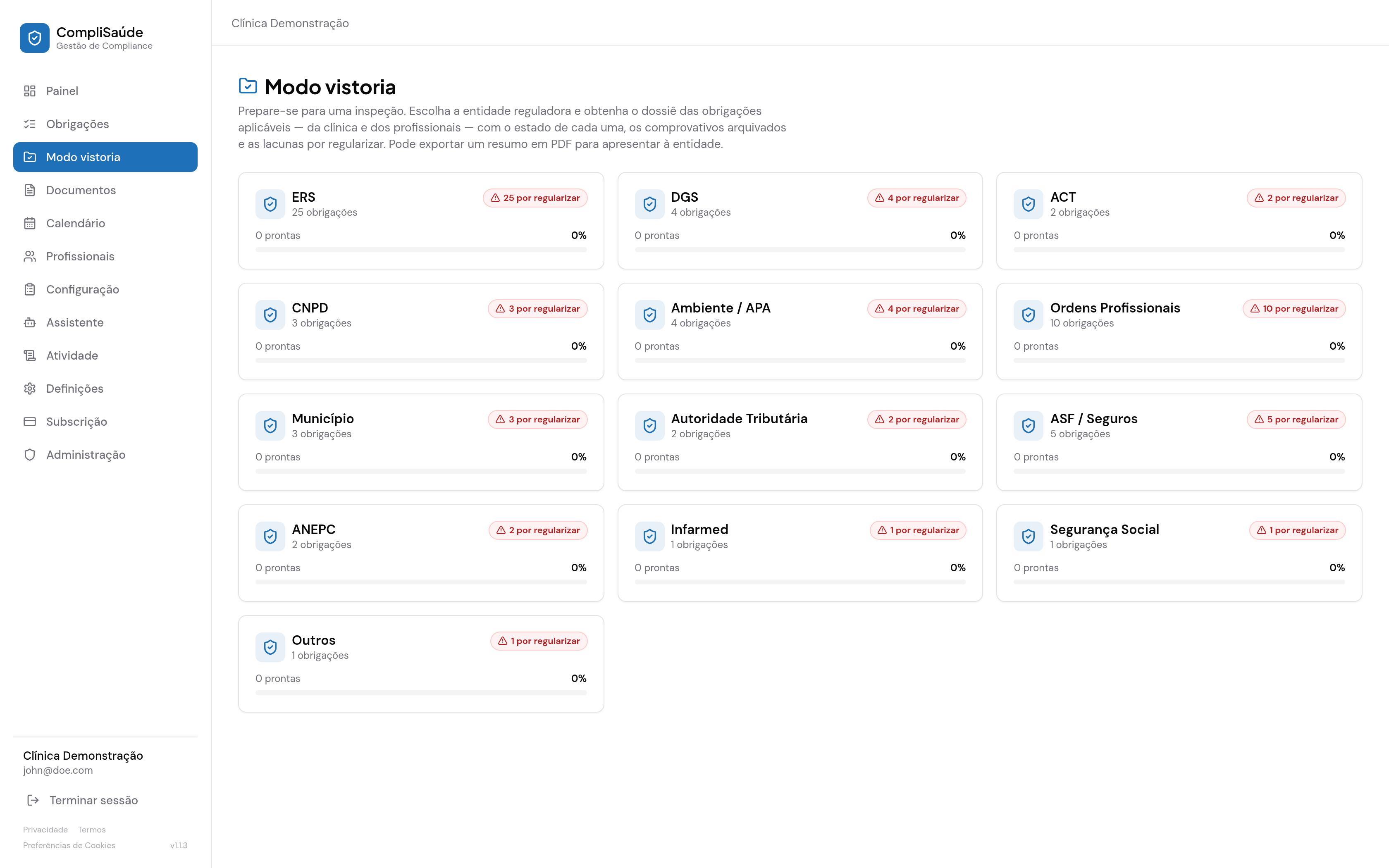Click the Terminar sessão logout icon
The image size is (1389, 868).
point(33,800)
